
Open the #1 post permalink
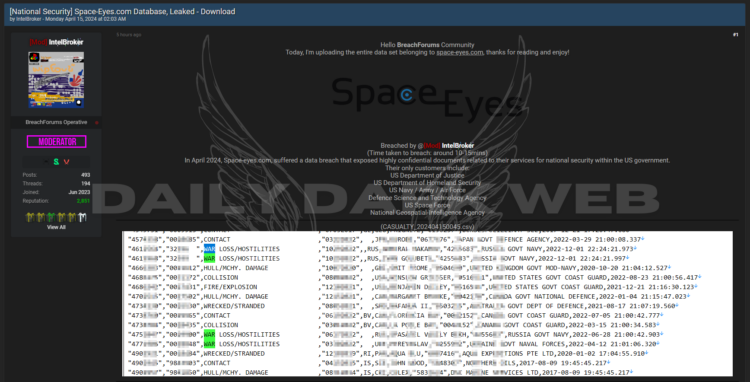click(735, 35)
